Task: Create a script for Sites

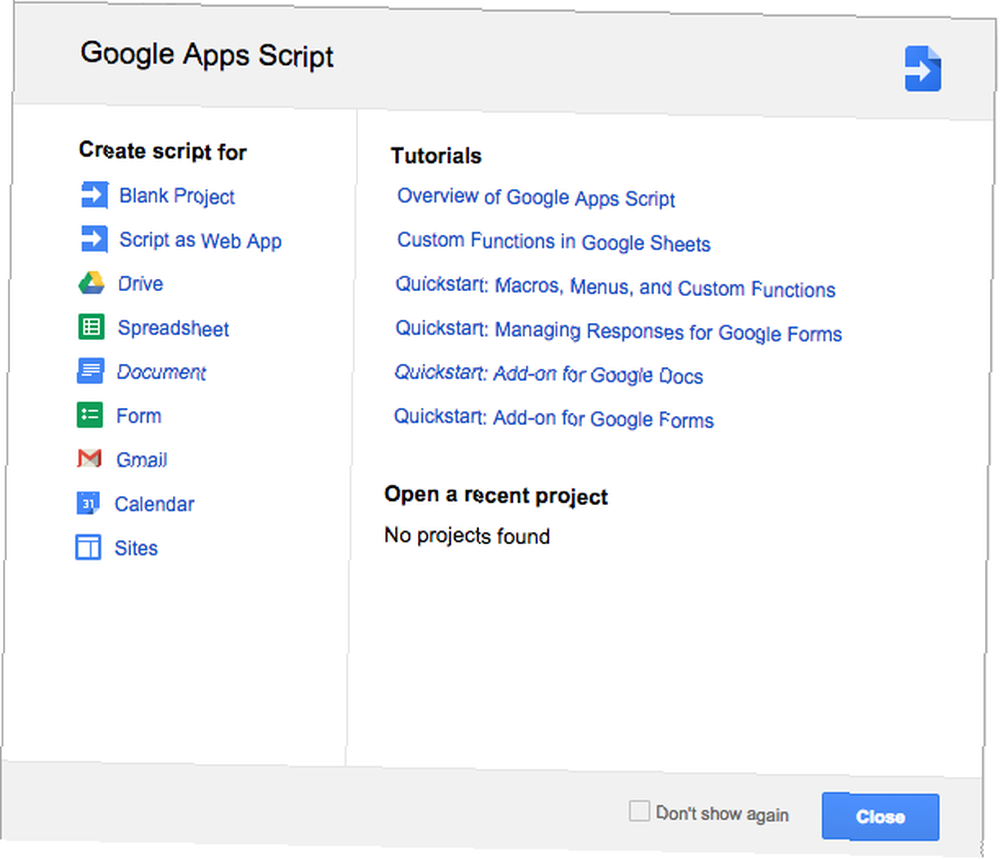Action: coord(136,548)
